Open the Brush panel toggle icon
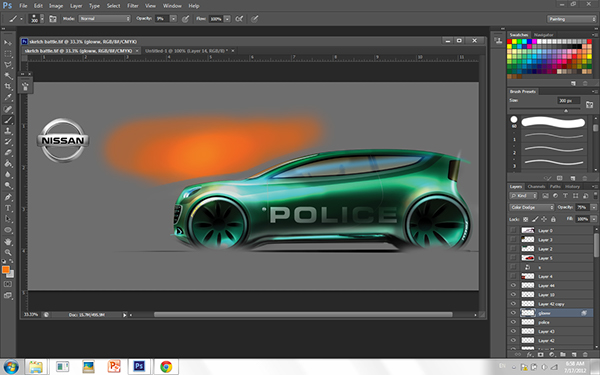This screenshot has height=375, width=600. coord(53,19)
